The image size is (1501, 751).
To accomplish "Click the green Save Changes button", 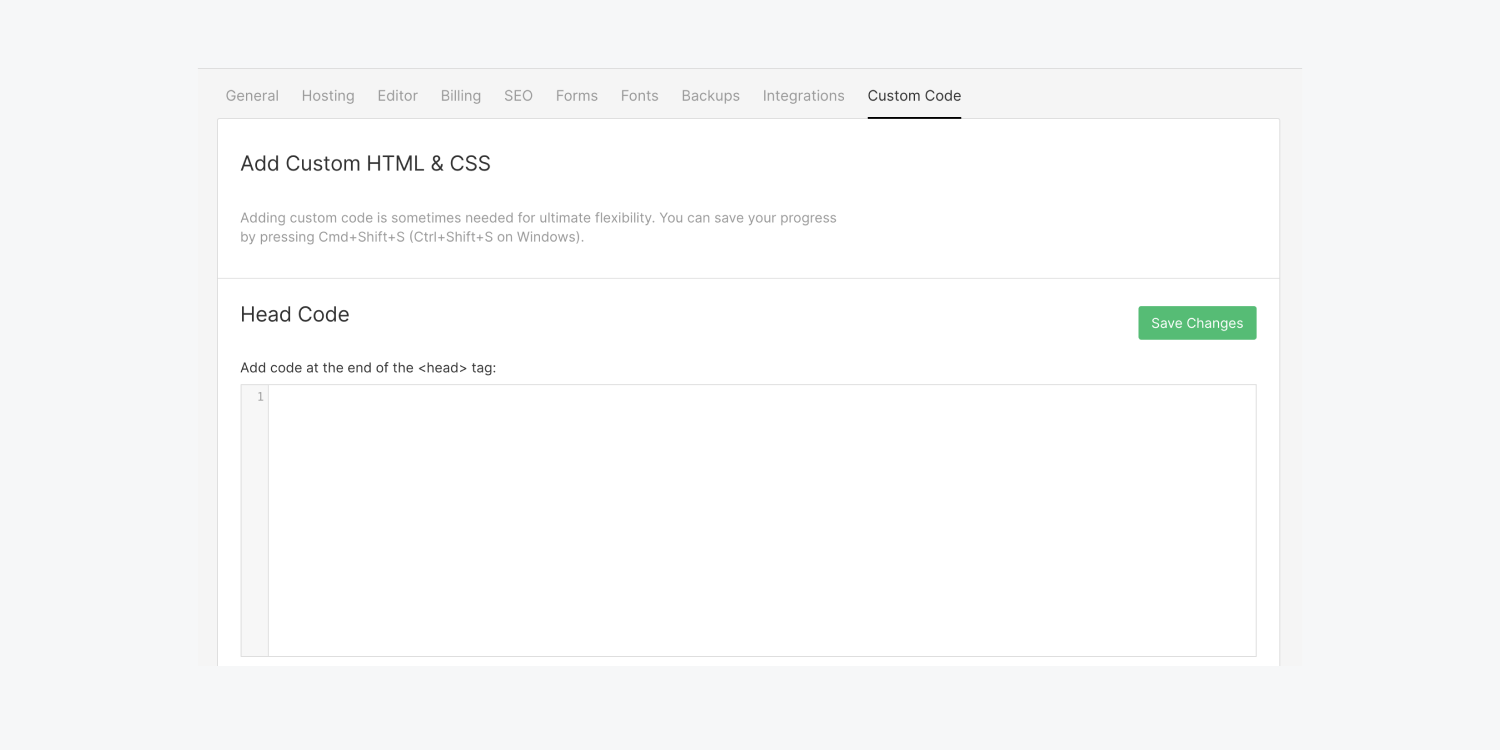I will pyautogui.click(x=1197, y=323).
